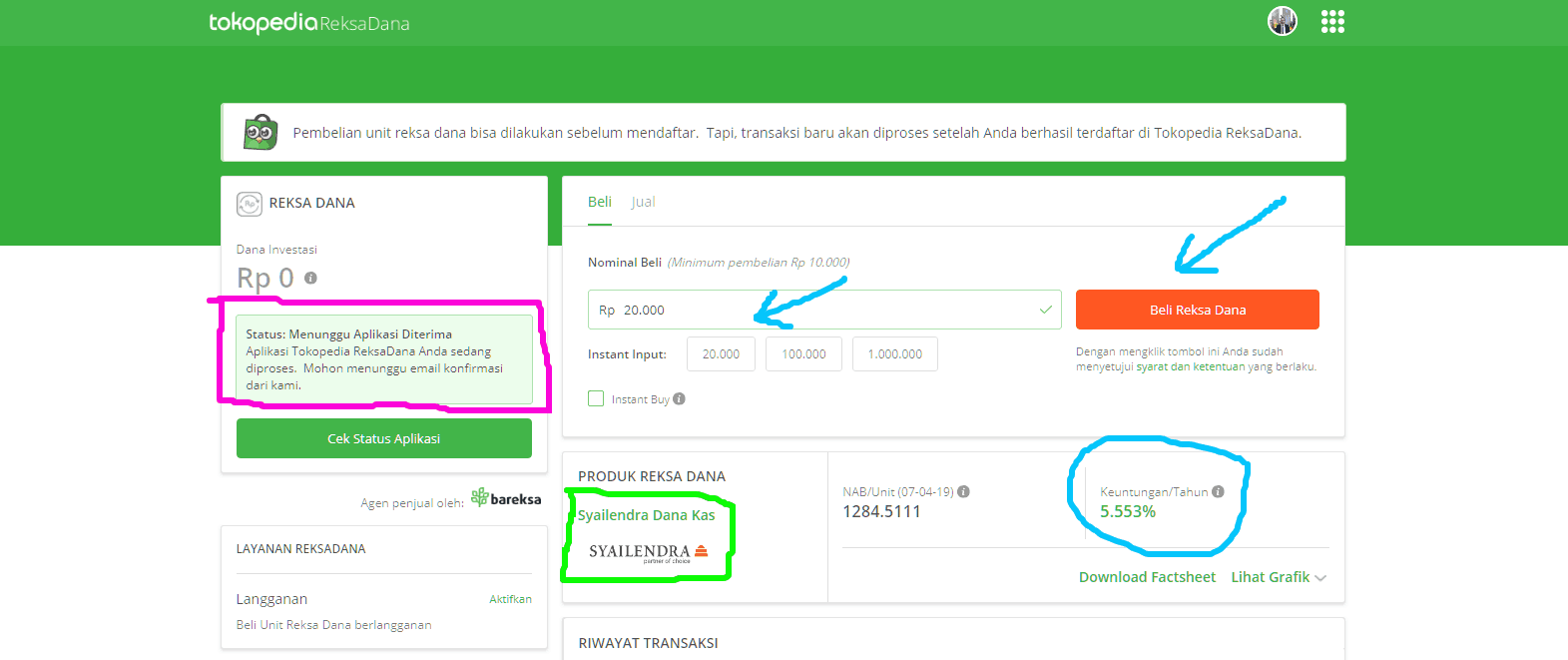Image resolution: width=1568 pixels, height=660 pixels.
Task: Select the 100.000 instant input
Action: [803, 354]
